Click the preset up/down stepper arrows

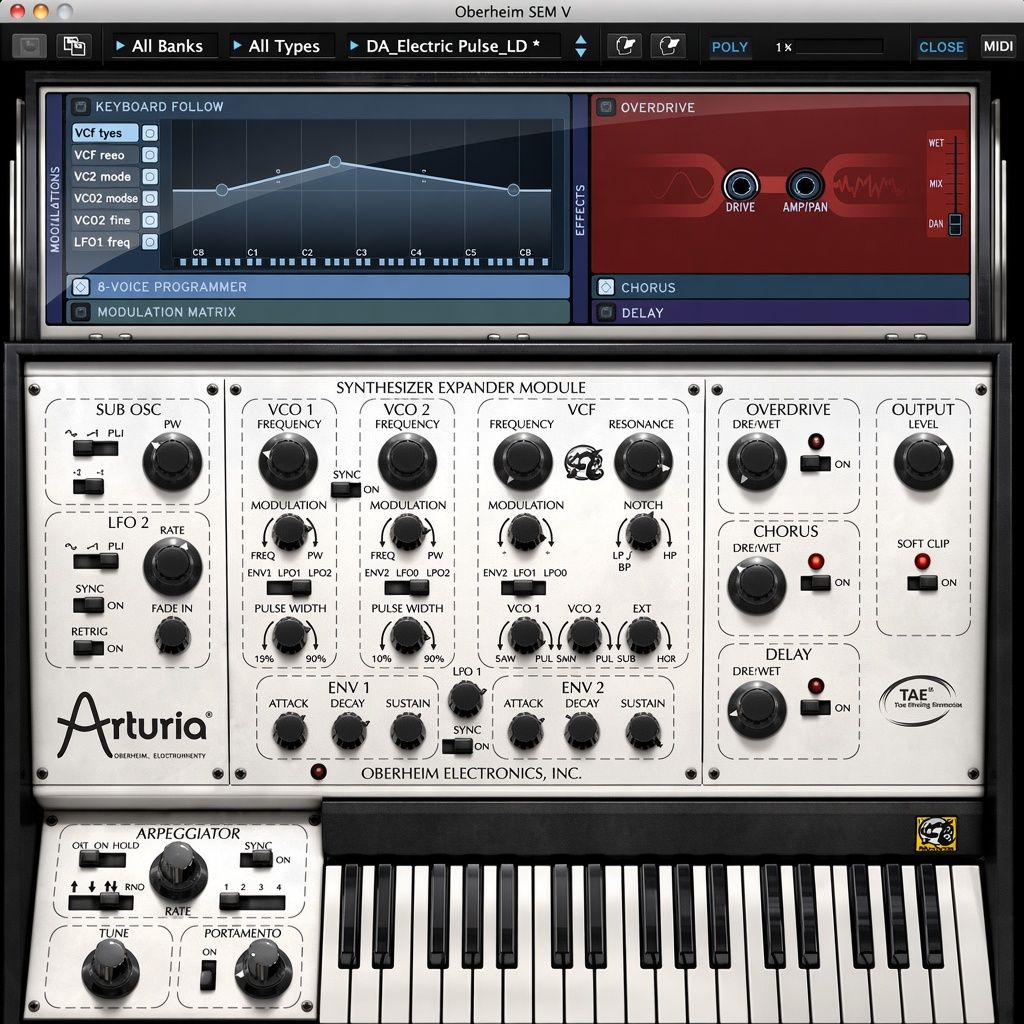click(x=581, y=46)
